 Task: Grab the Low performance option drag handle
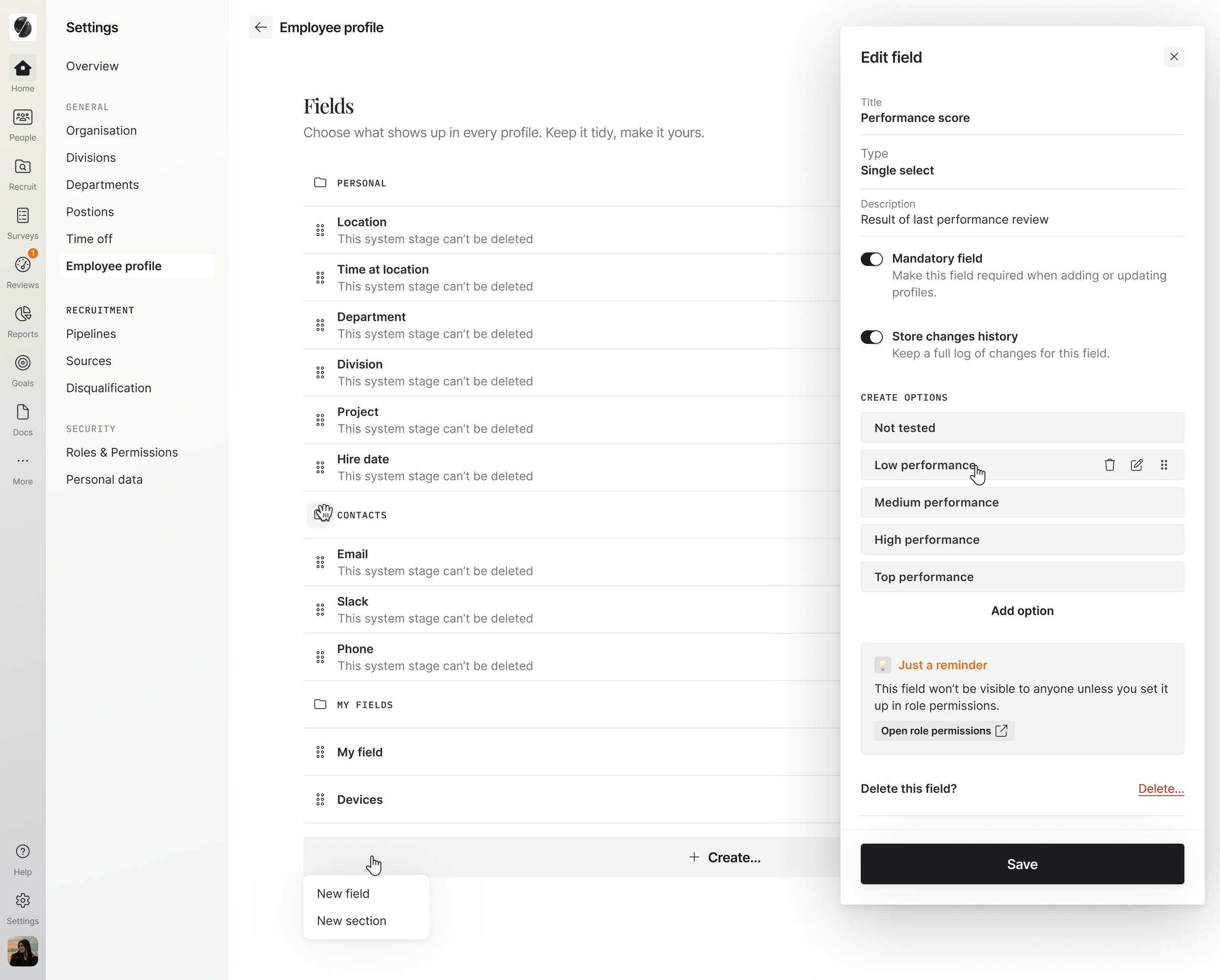pos(1163,465)
